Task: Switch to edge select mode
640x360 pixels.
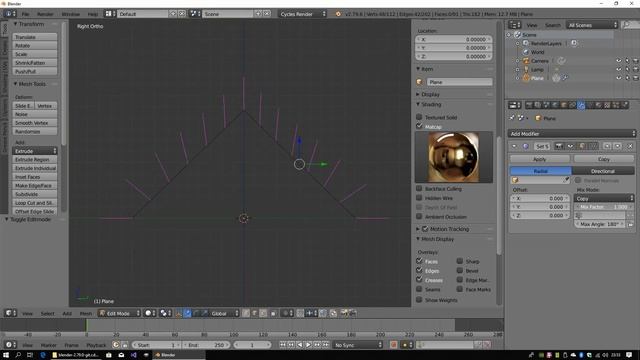Action: coord(254,313)
